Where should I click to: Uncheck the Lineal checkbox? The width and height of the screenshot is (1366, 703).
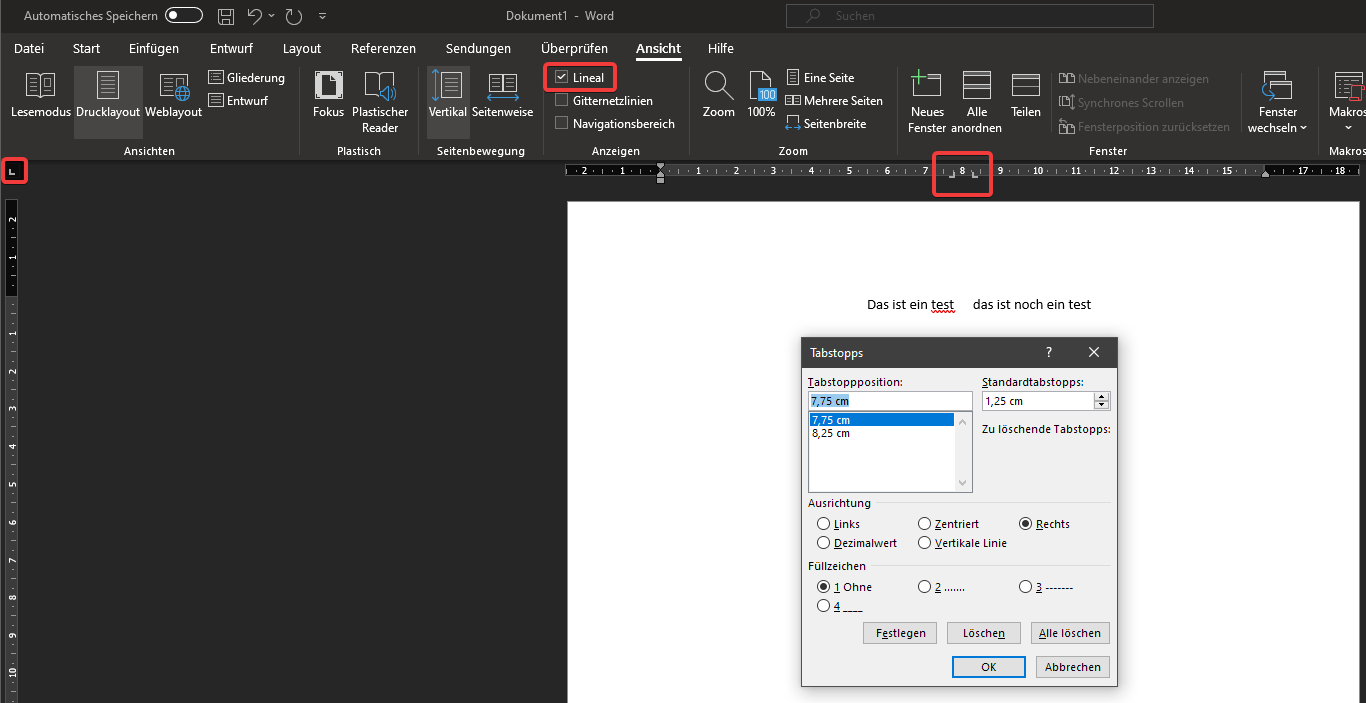[562, 77]
